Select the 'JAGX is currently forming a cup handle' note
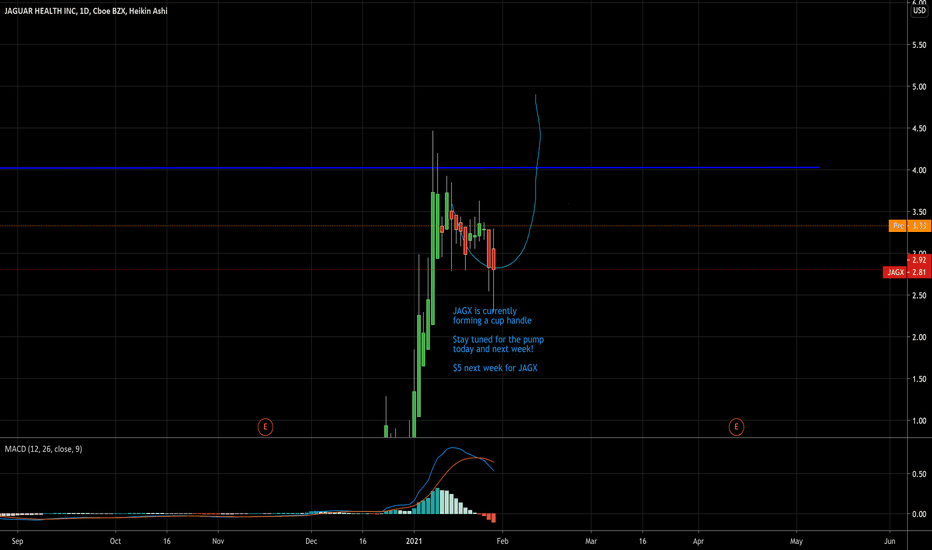Screen dimensions: 932x550 (x=492, y=316)
